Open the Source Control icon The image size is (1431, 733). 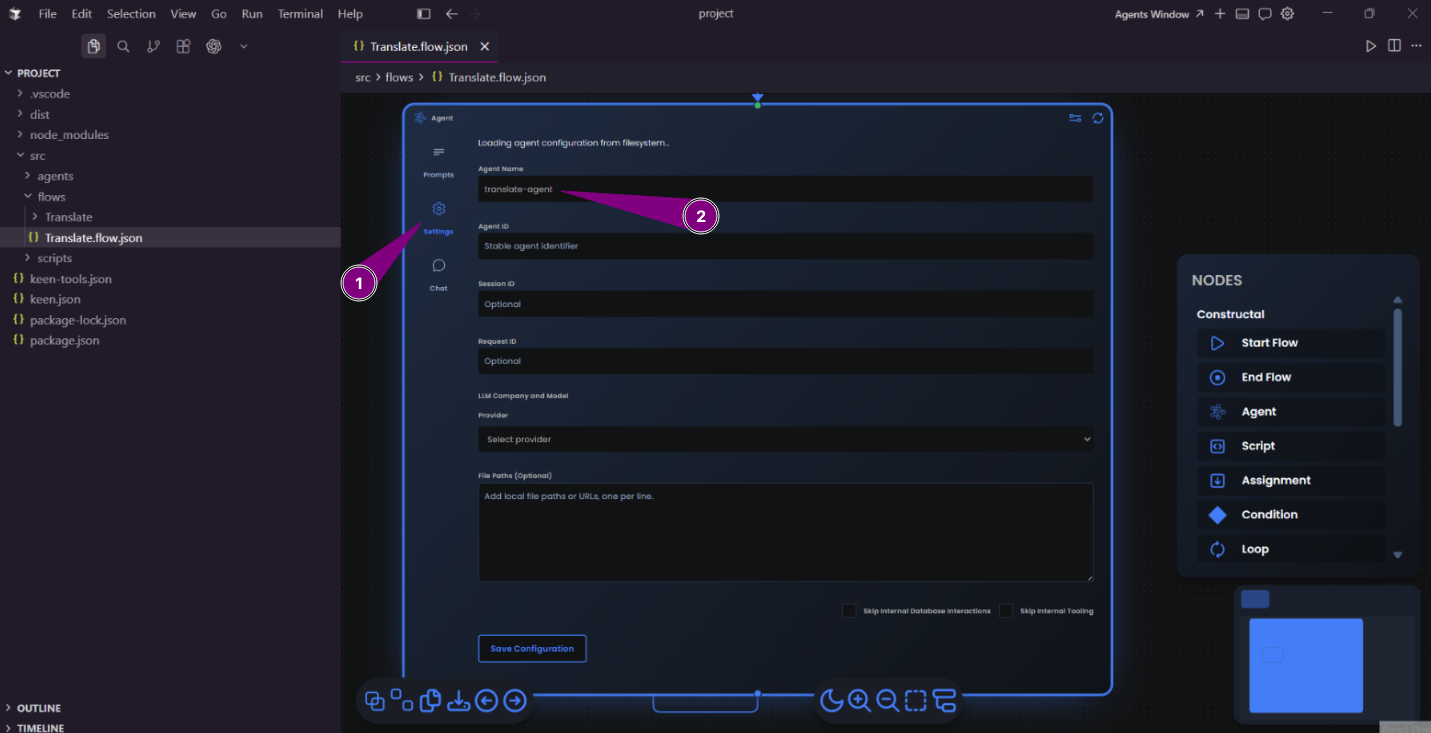[x=153, y=46]
